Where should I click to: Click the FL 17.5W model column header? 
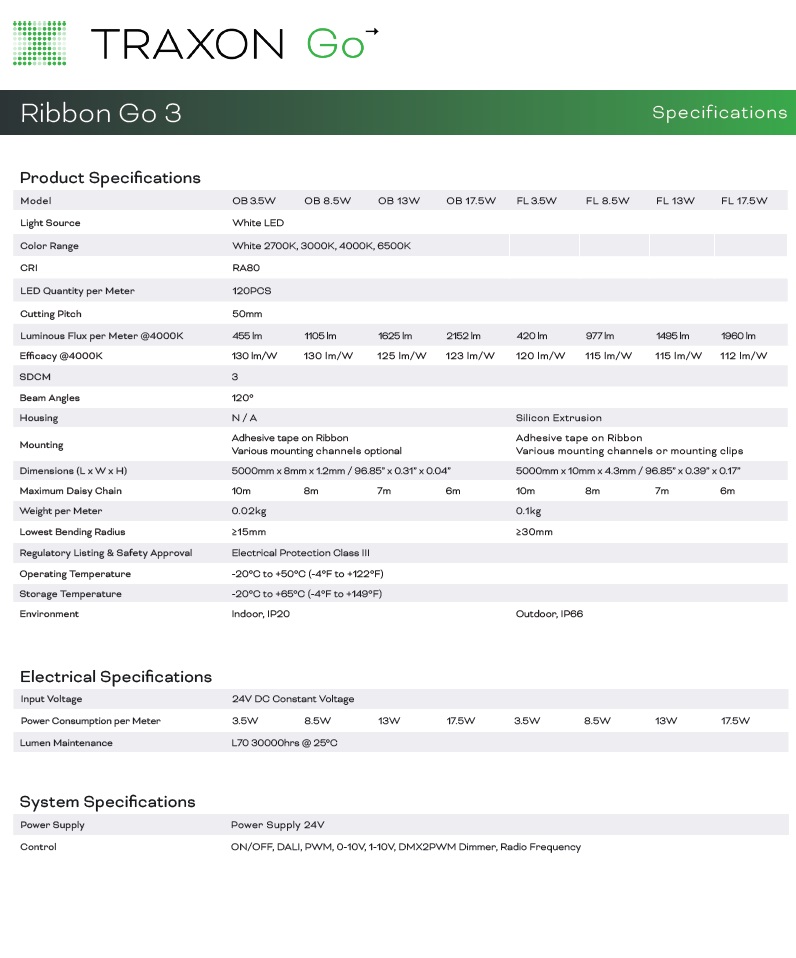pyautogui.click(x=744, y=201)
